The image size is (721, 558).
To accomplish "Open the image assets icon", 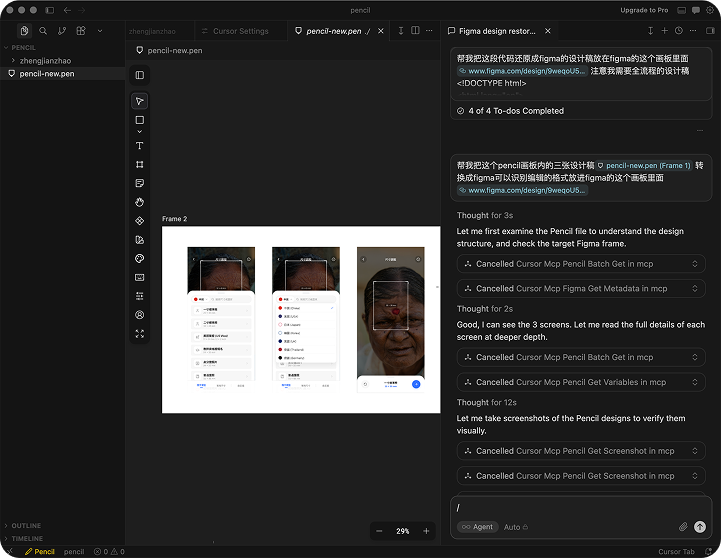I will pyautogui.click(x=140, y=240).
